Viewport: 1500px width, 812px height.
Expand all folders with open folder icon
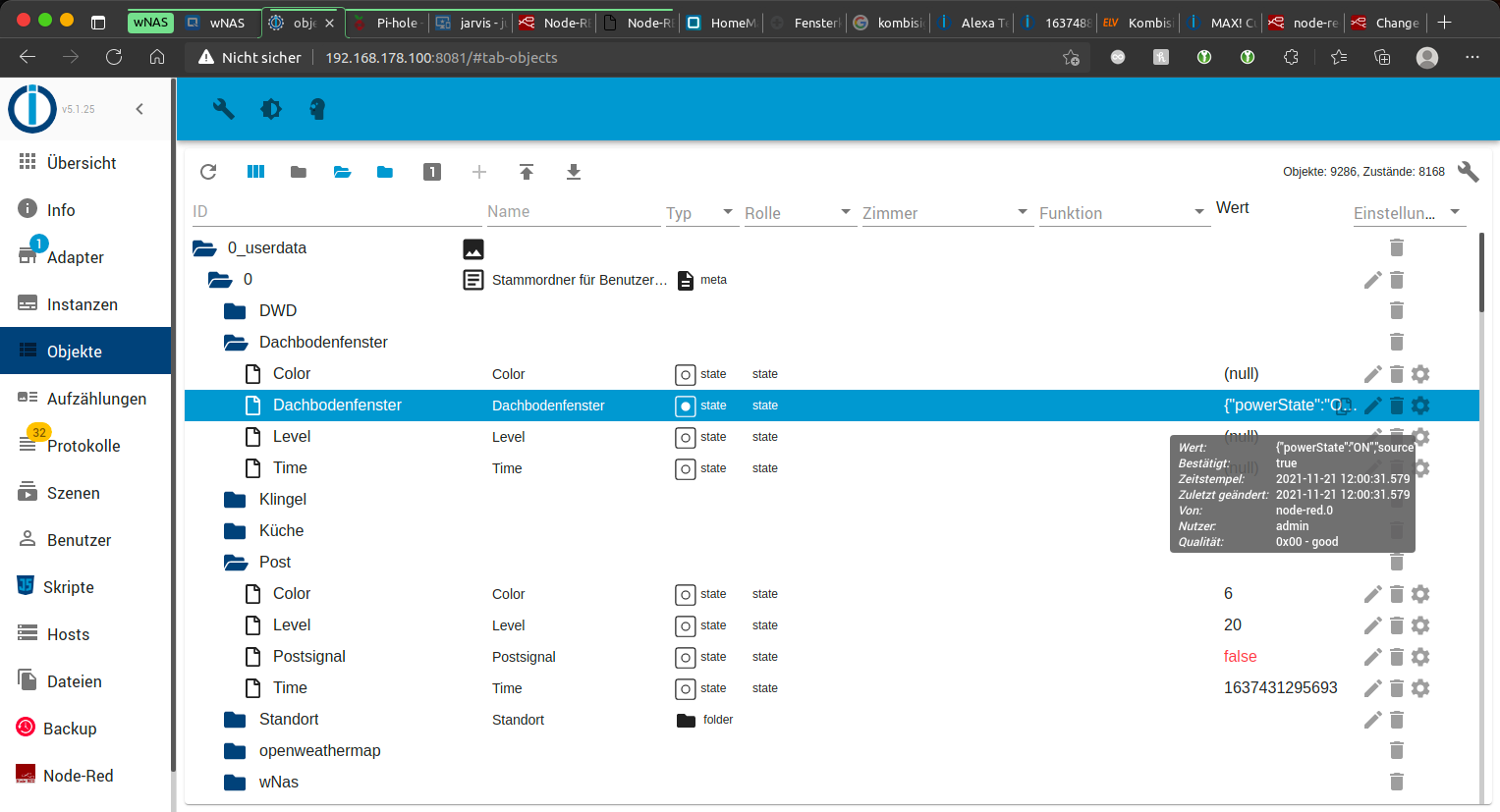coord(342,172)
